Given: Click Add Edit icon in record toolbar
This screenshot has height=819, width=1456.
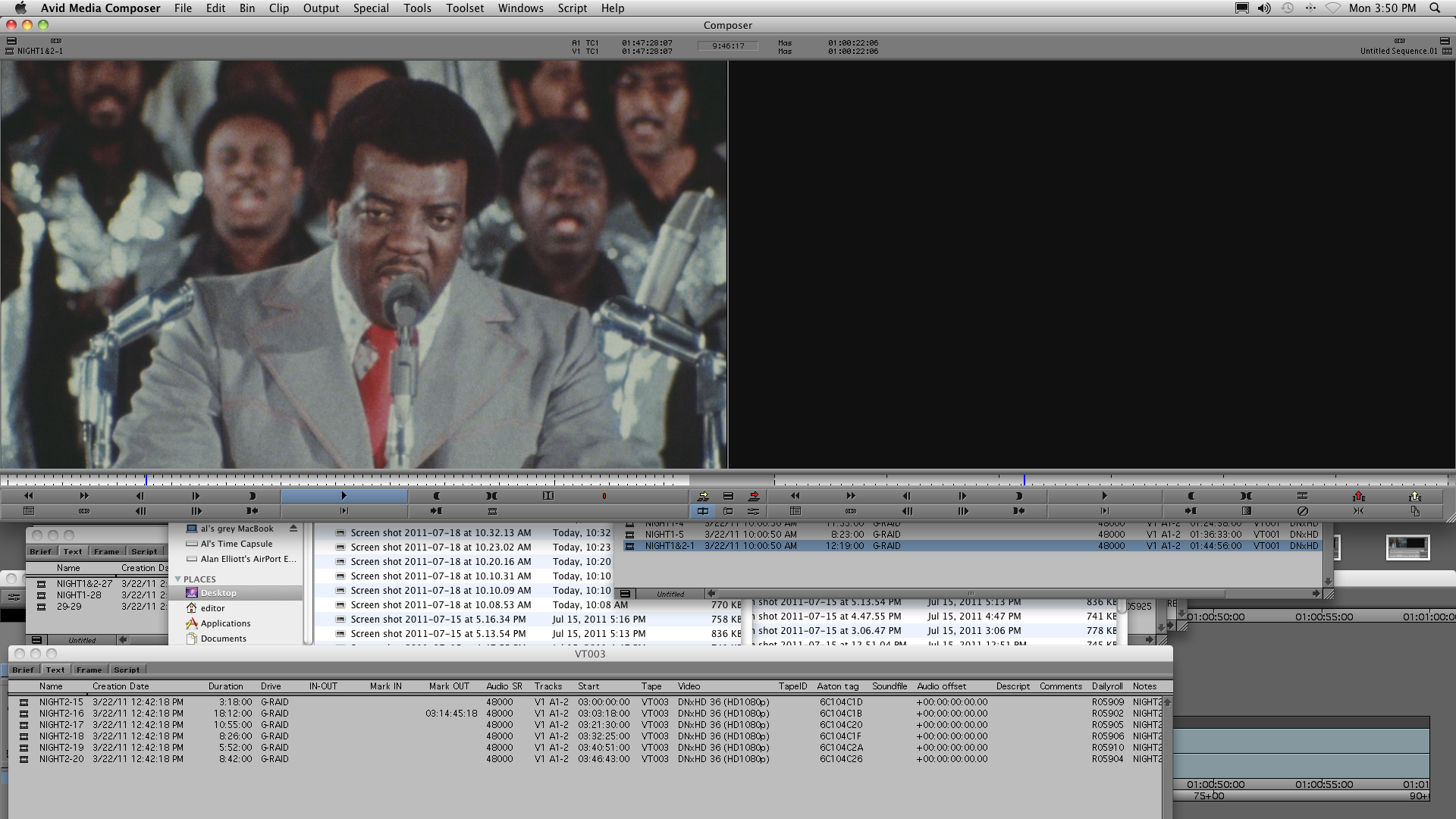Looking at the screenshot, I should (1302, 496).
